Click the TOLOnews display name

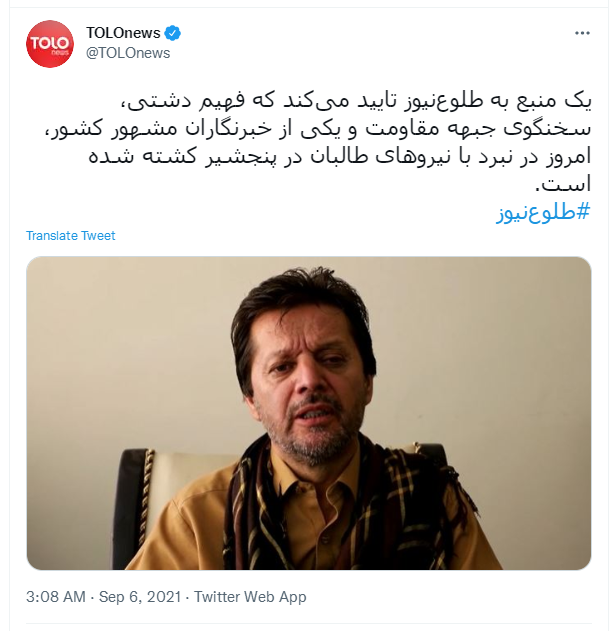[123, 33]
